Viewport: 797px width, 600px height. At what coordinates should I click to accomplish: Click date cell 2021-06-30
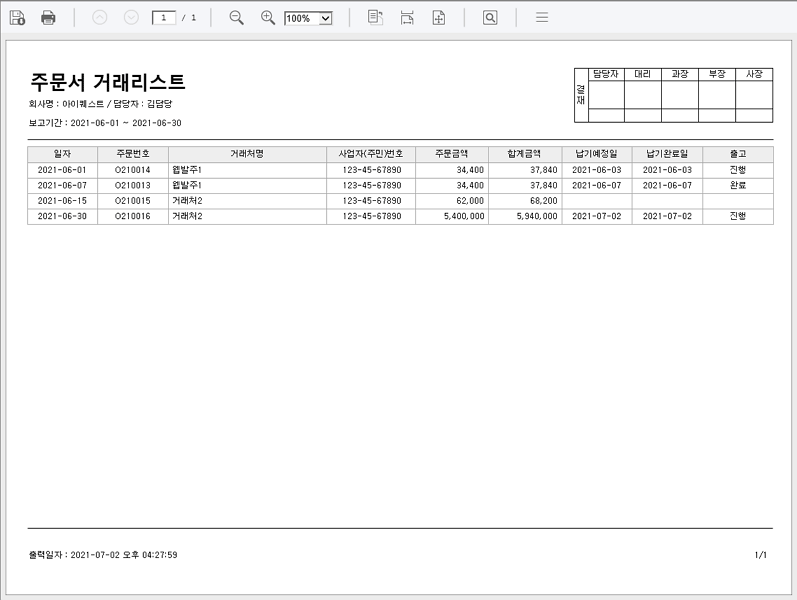pos(62,216)
